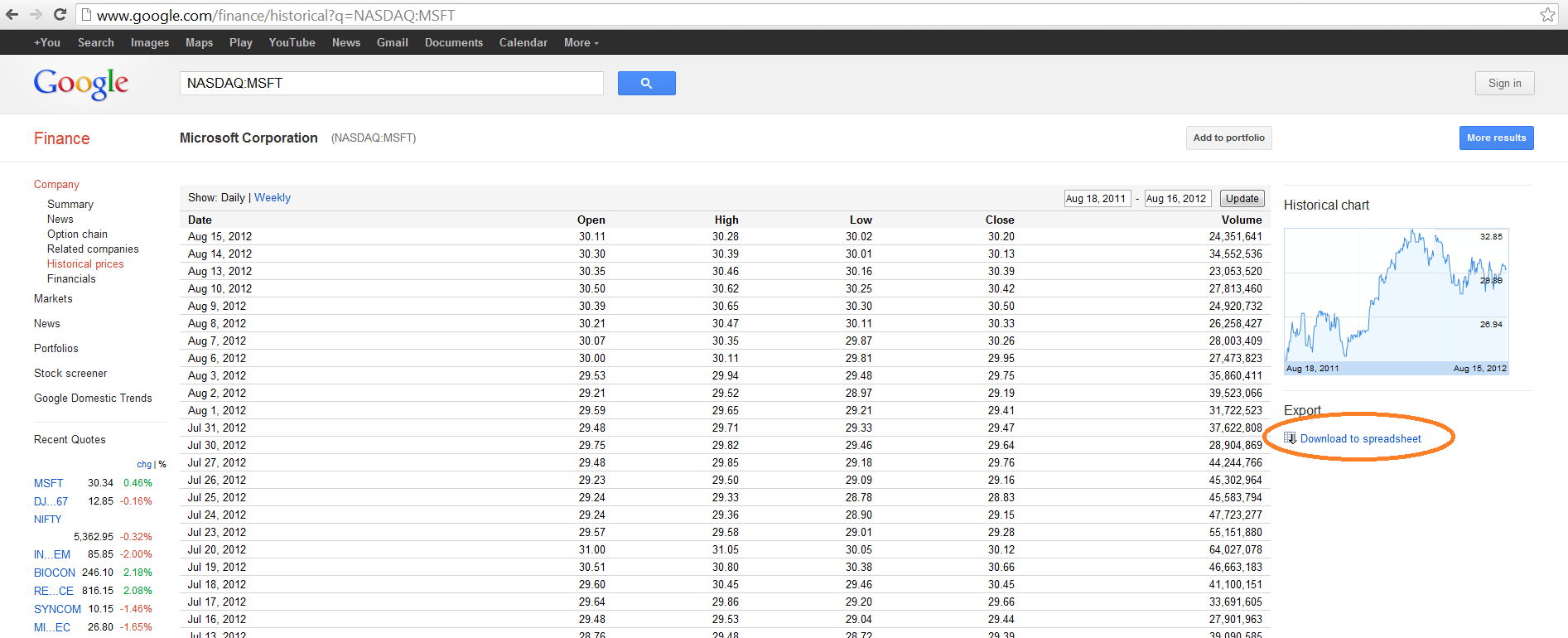Open the More dropdown in the top bar
1568x638 pixels.
pos(581,42)
